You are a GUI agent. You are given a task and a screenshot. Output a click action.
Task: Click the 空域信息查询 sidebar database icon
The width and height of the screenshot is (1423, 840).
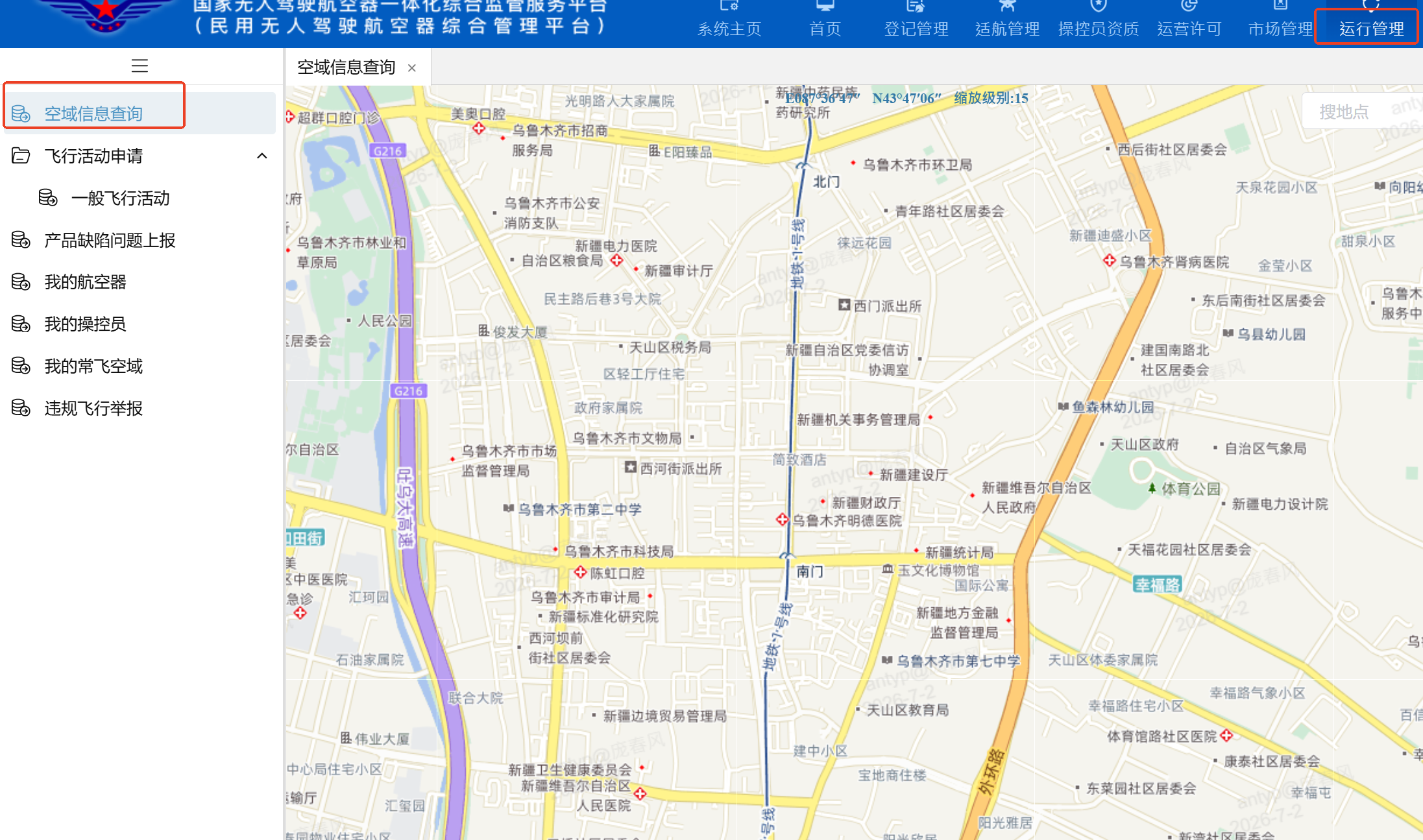pos(21,114)
